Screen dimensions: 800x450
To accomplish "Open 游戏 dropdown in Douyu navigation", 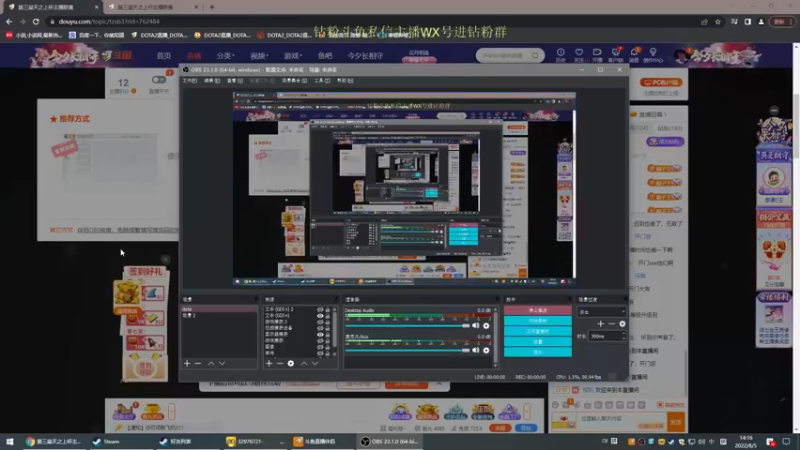I will click(293, 56).
